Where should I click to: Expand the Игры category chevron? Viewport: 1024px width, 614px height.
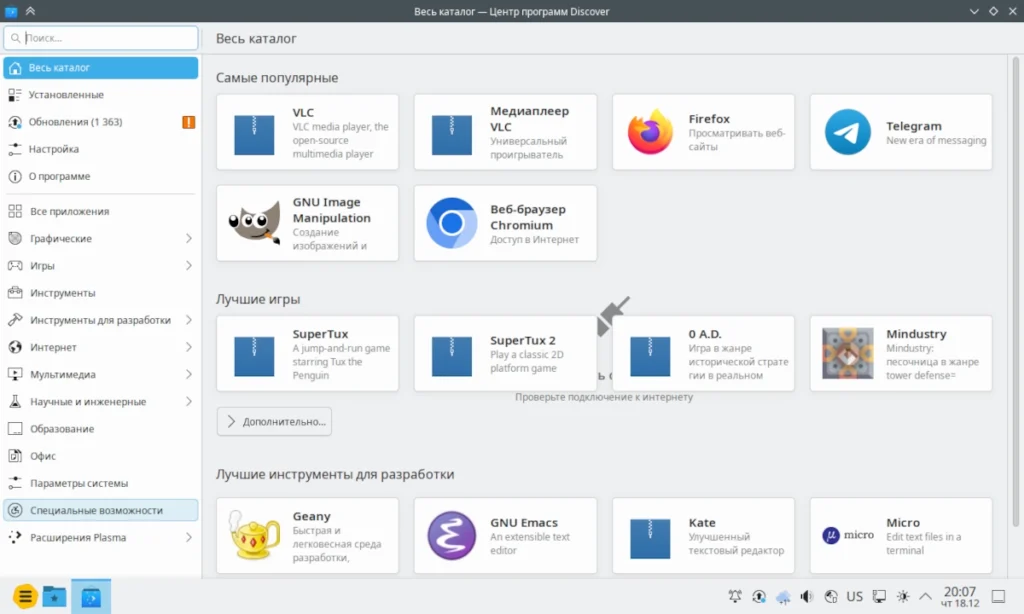189,266
